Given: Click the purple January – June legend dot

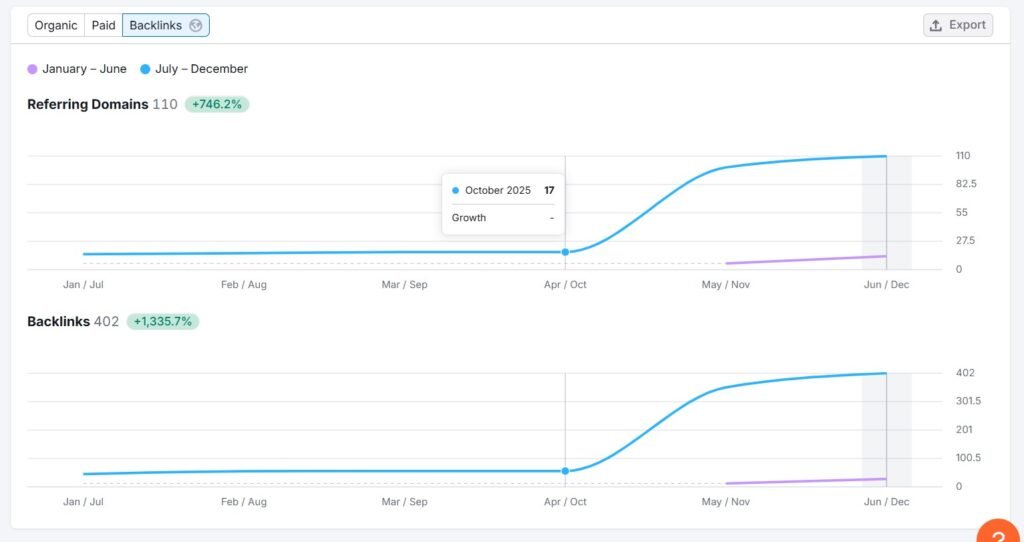Looking at the screenshot, I should (33, 69).
